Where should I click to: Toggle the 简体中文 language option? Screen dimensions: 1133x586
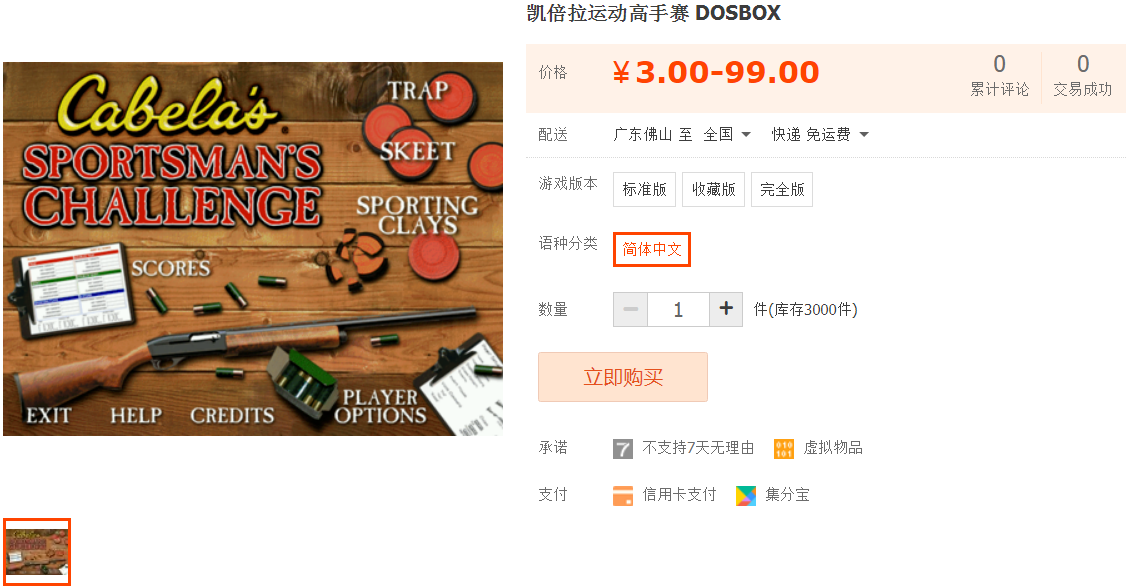[x=652, y=249]
